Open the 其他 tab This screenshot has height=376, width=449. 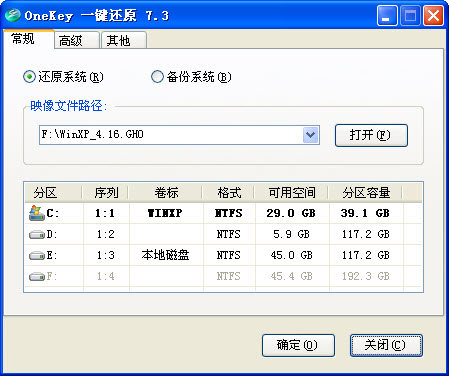coord(124,40)
